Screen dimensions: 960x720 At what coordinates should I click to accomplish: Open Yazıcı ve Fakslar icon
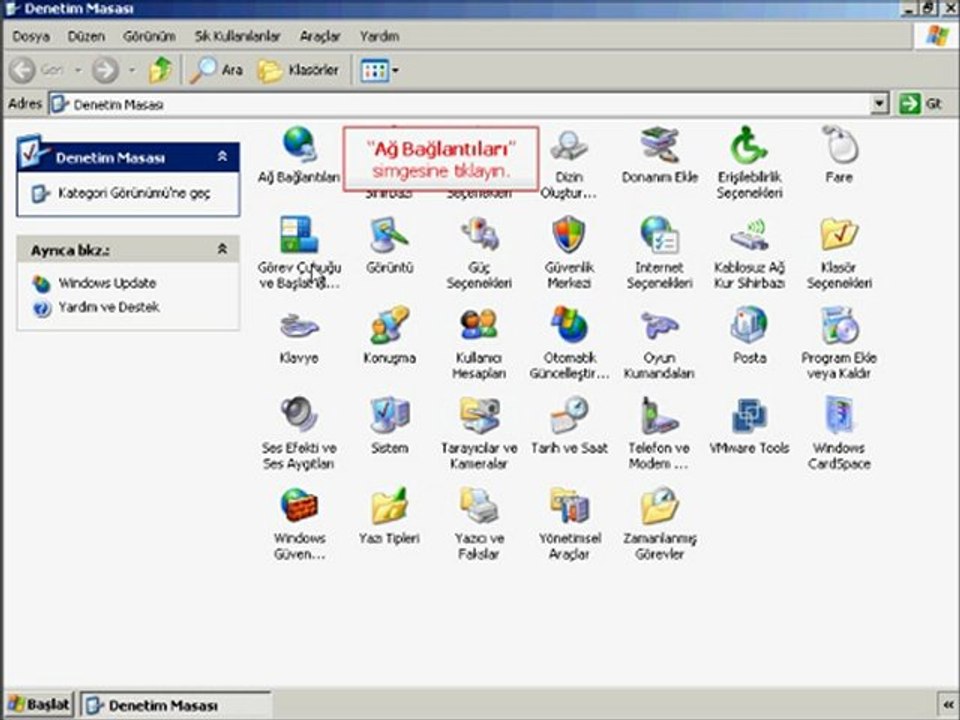pyautogui.click(x=479, y=506)
